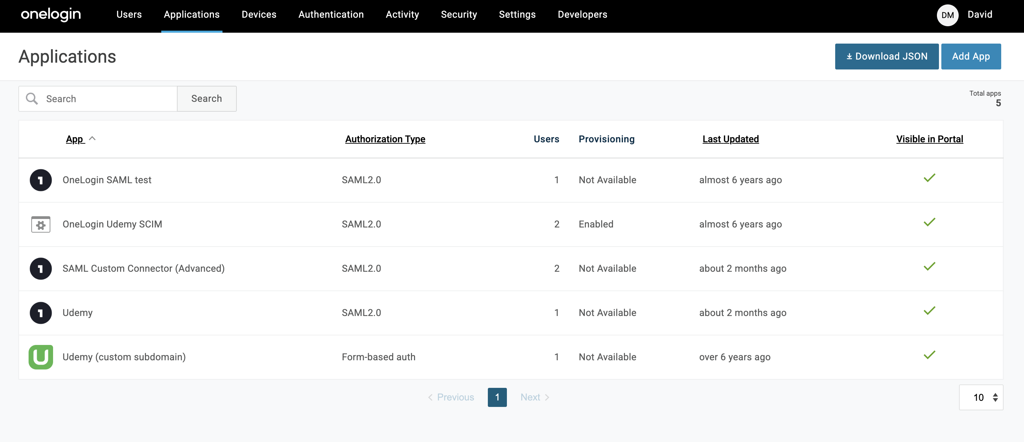Open the David account name menu
The width and height of the screenshot is (1024, 442).
980,14
